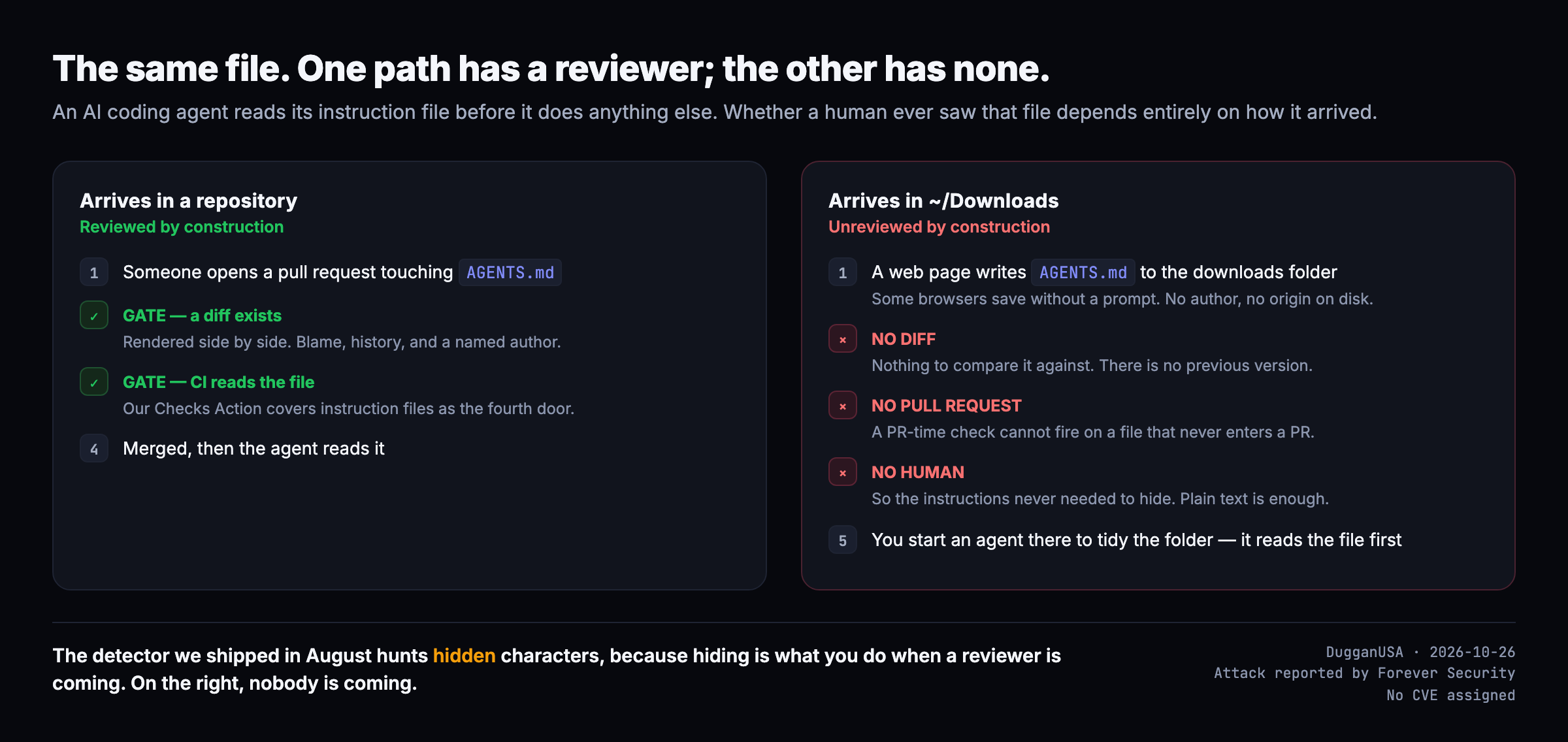Image resolution: width=1568 pixels, height=742 pixels.
Task: Click the AGENTS.md code chip in the Downloads card
Action: click(x=1083, y=272)
